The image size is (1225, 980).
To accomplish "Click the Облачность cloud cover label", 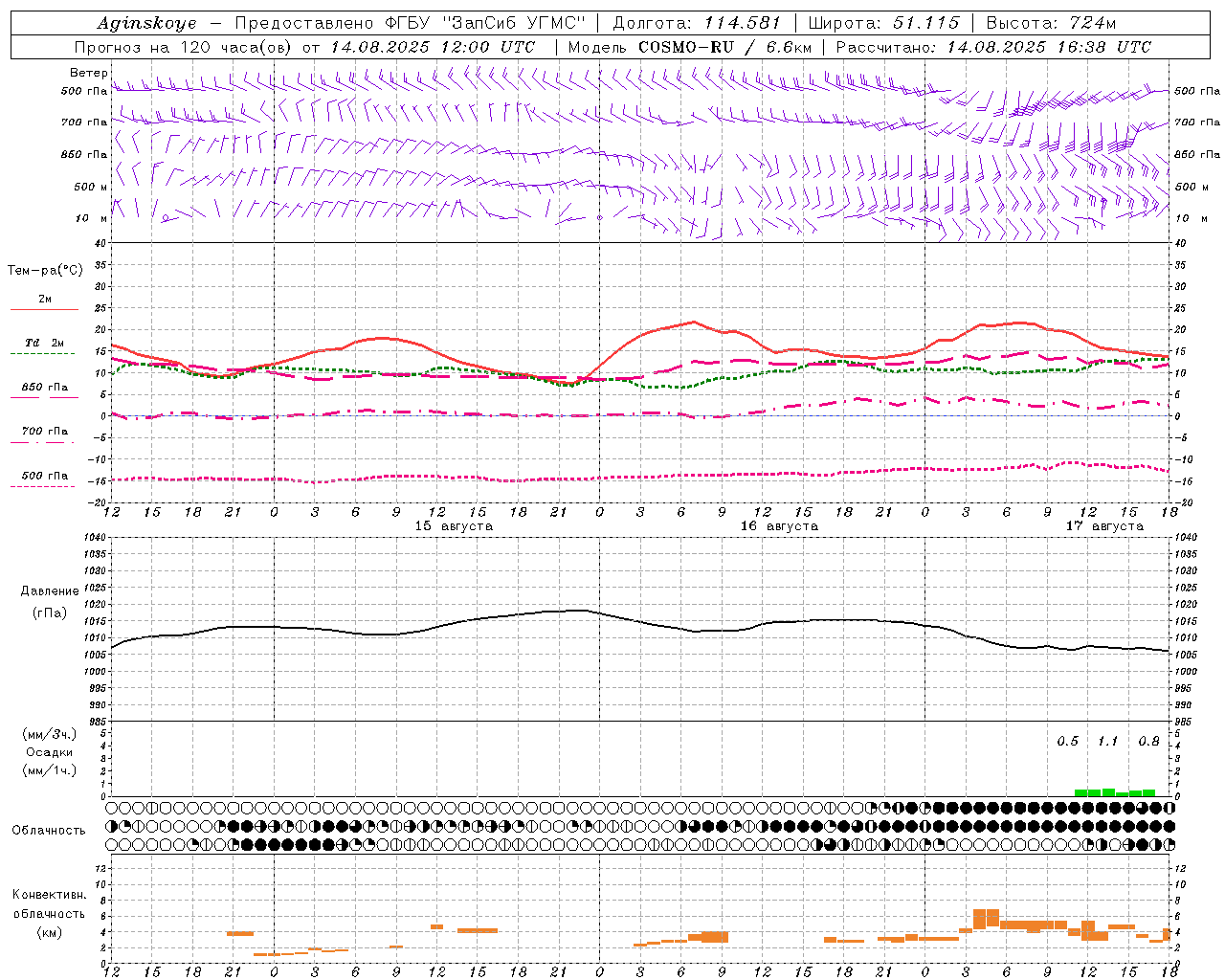I will [49, 831].
